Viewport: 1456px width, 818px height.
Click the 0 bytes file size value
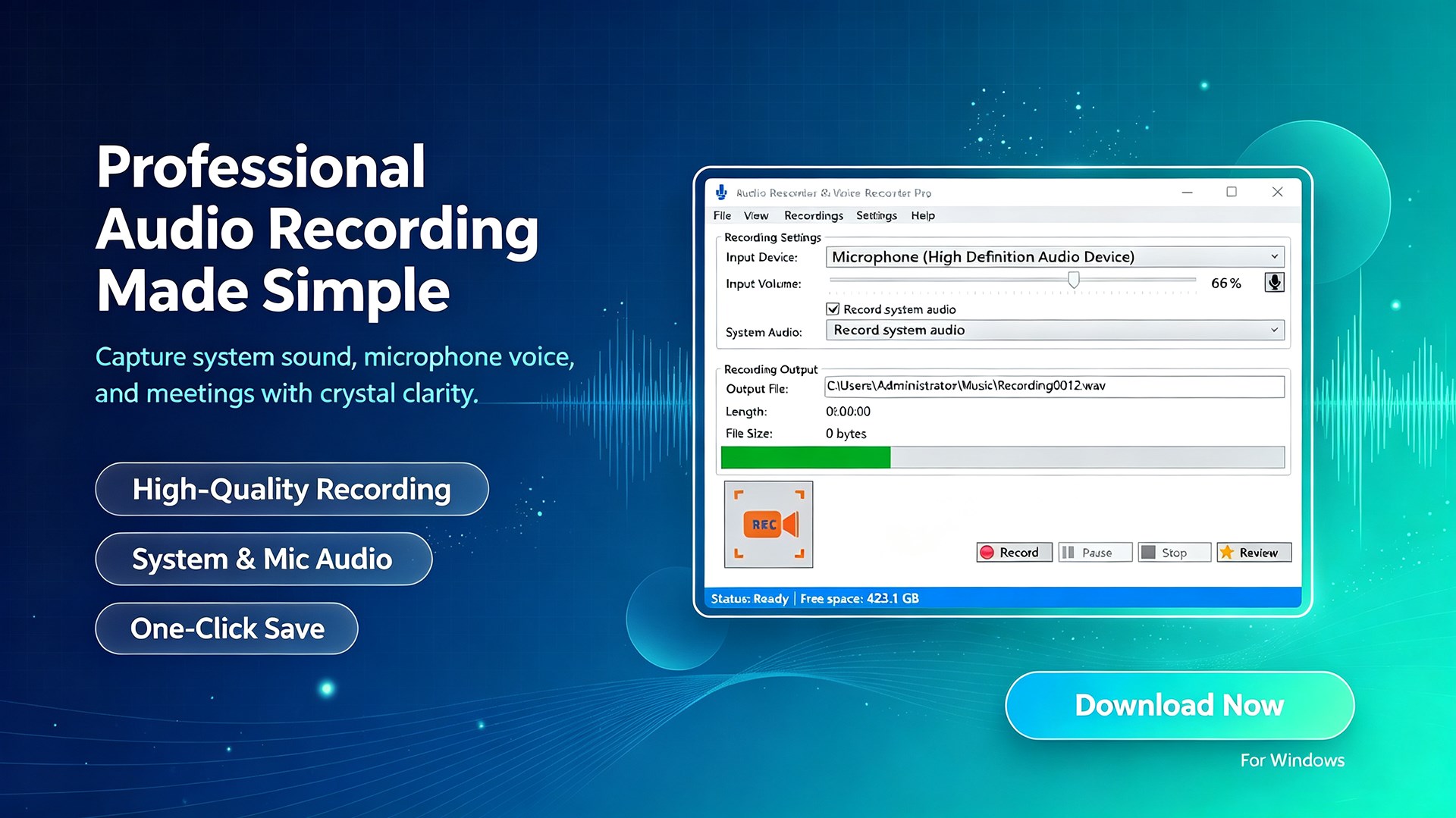coord(846,434)
